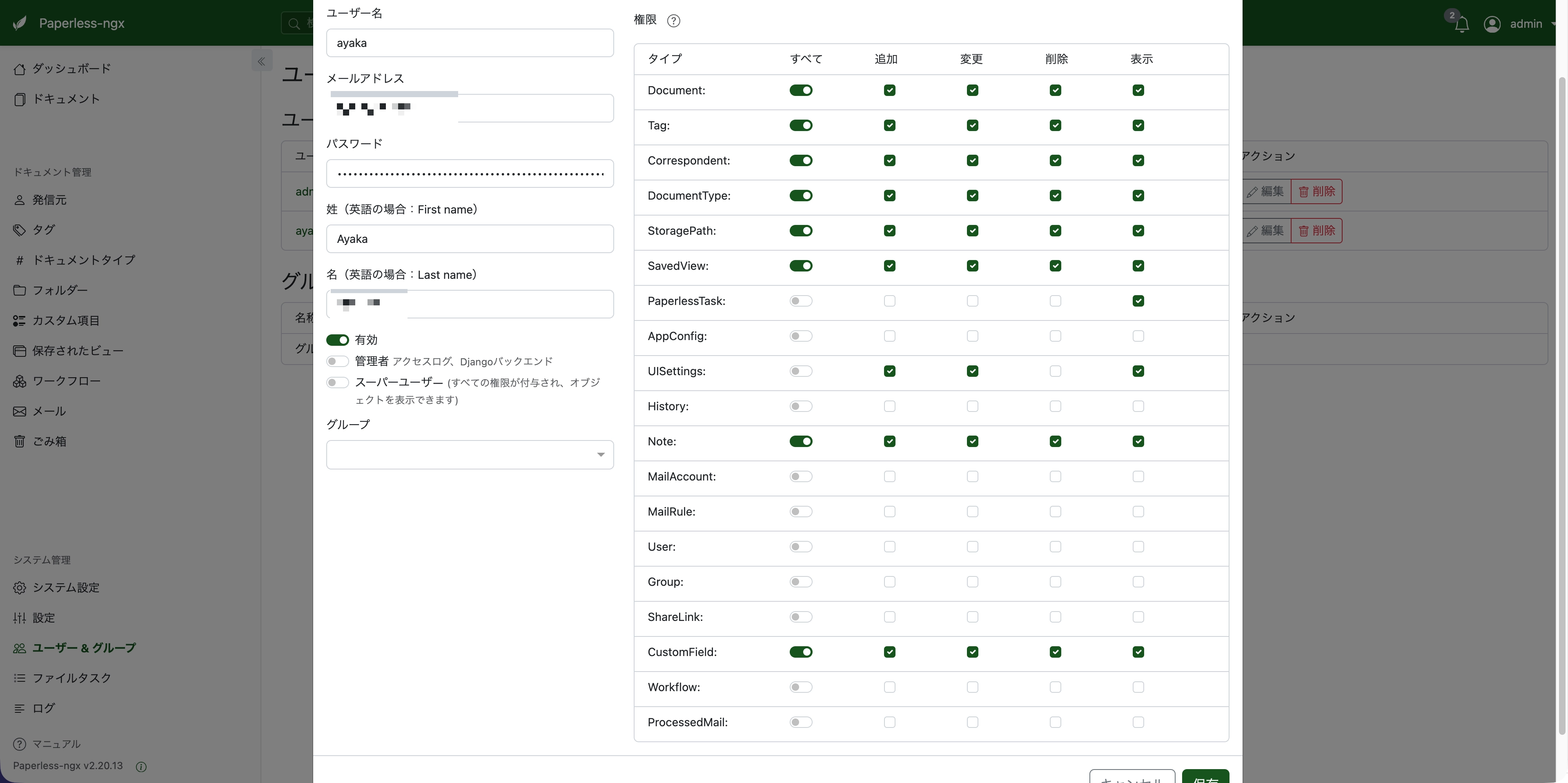
Task: Click the Paperless-ngx leaf logo
Action: coord(20,23)
